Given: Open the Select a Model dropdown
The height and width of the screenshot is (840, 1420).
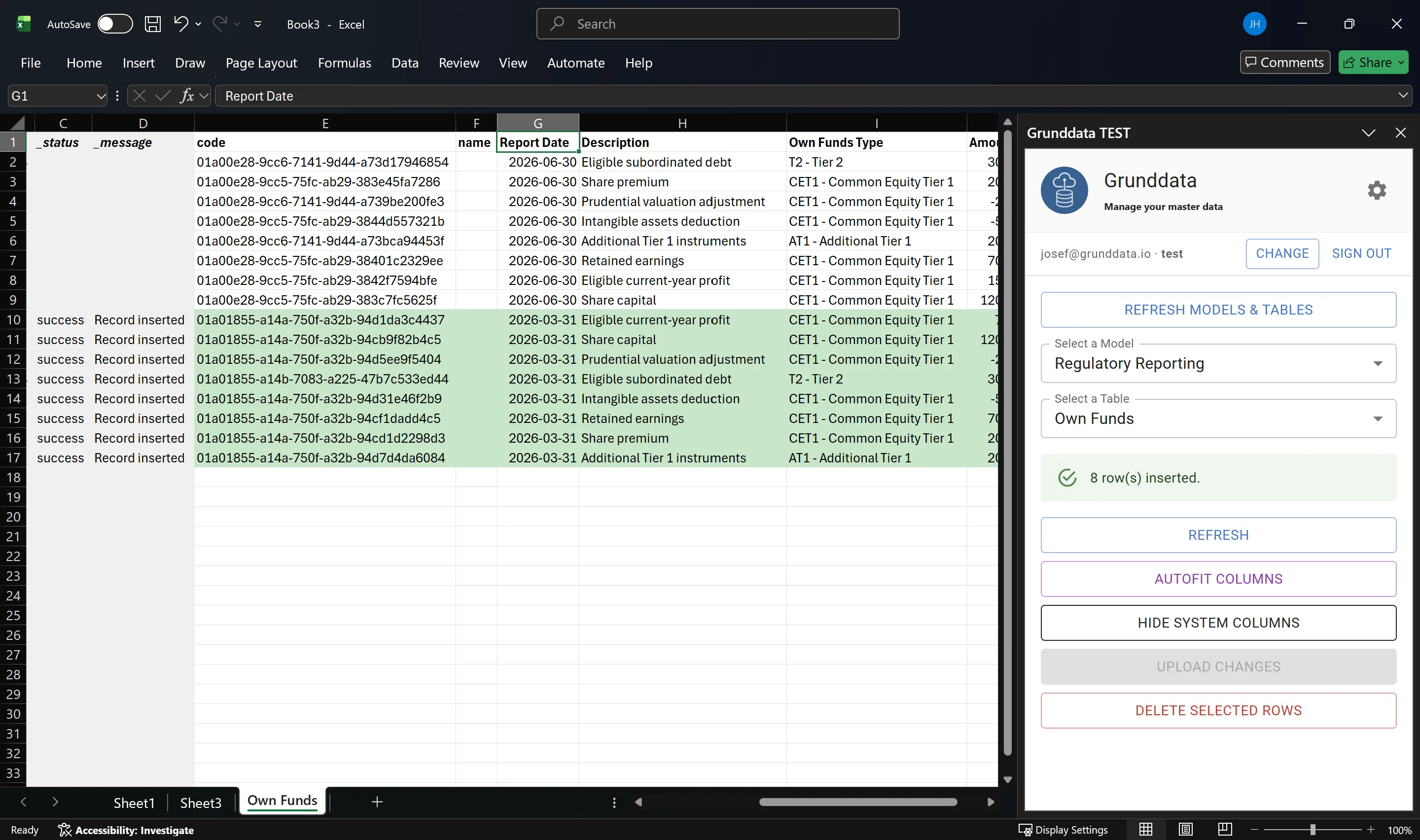Looking at the screenshot, I should [x=1218, y=363].
